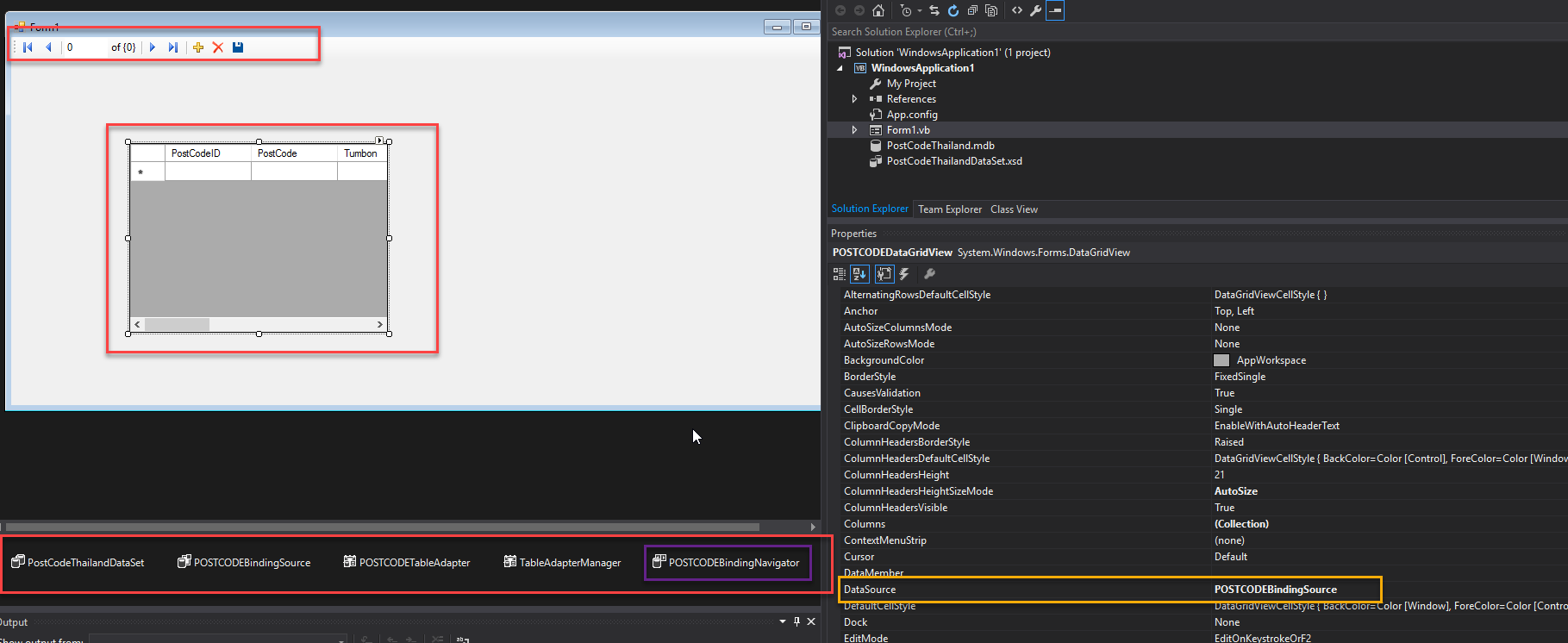The height and width of the screenshot is (643, 1568).
Task: Select PostCodeThailandDataSet in the component tray
Action: [x=78, y=562]
